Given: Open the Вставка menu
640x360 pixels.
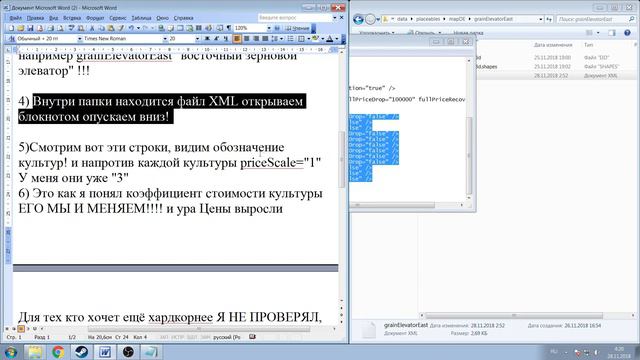Looking at the screenshot, I should (72, 18).
